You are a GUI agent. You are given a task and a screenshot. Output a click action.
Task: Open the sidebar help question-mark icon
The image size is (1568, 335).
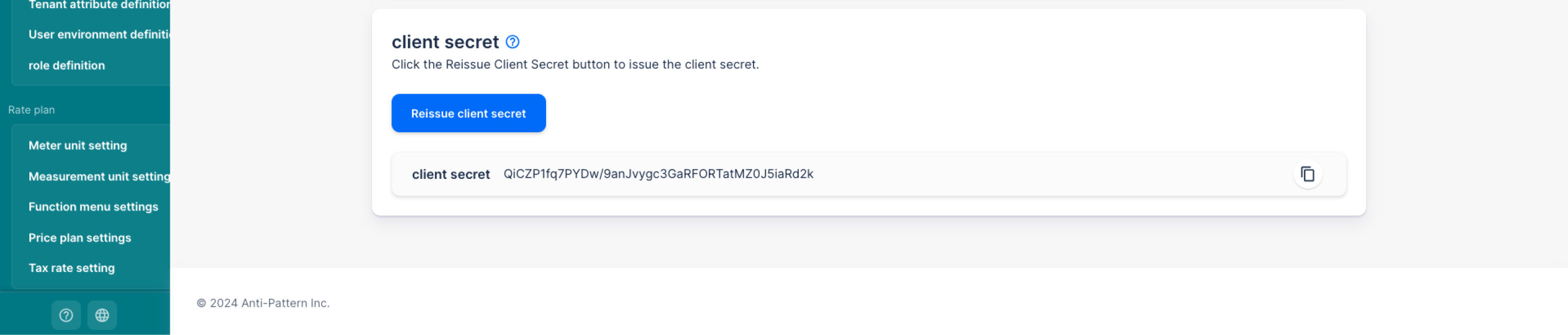click(x=66, y=315)
